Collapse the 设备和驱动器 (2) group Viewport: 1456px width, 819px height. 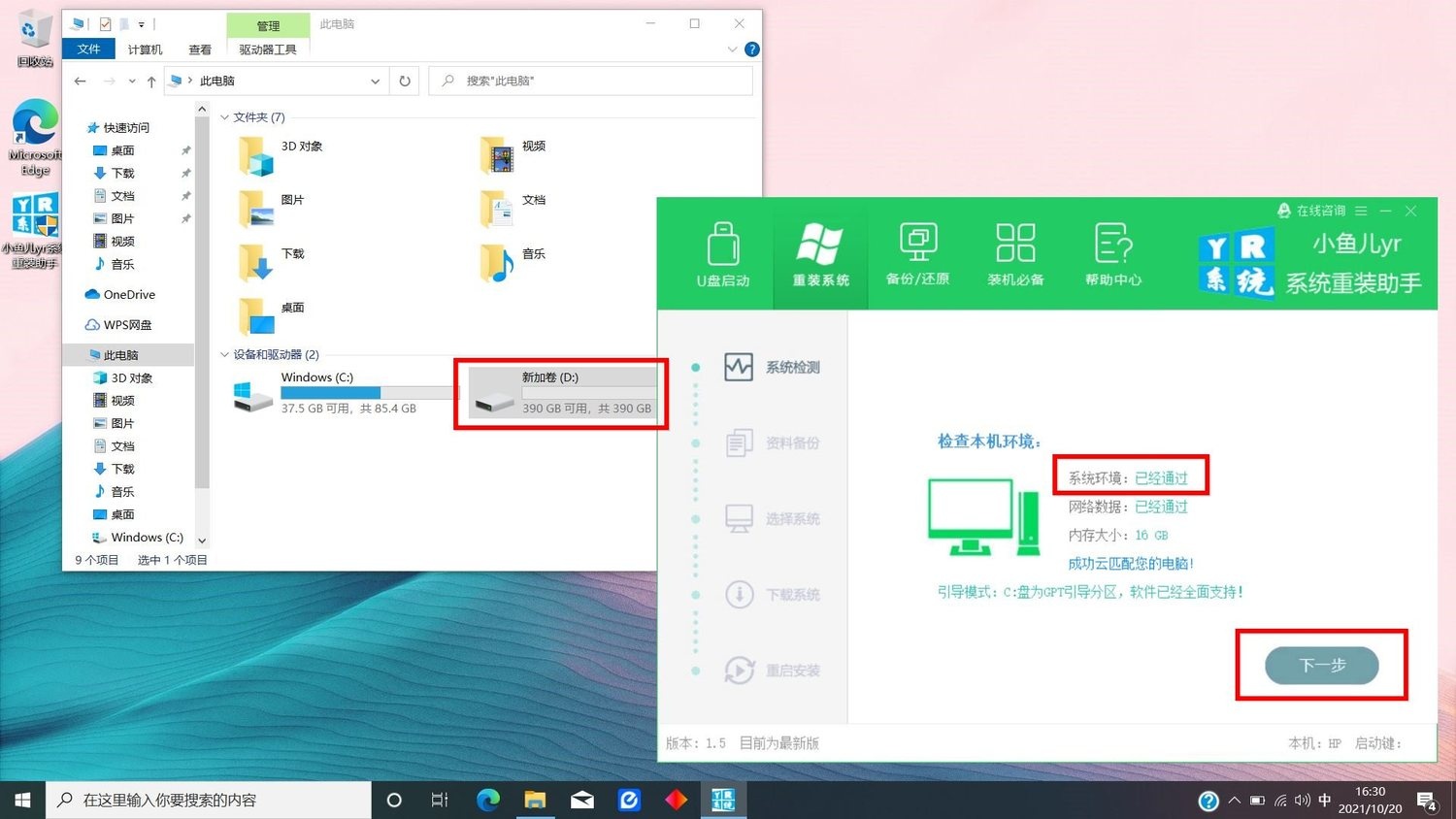point(225,355)
